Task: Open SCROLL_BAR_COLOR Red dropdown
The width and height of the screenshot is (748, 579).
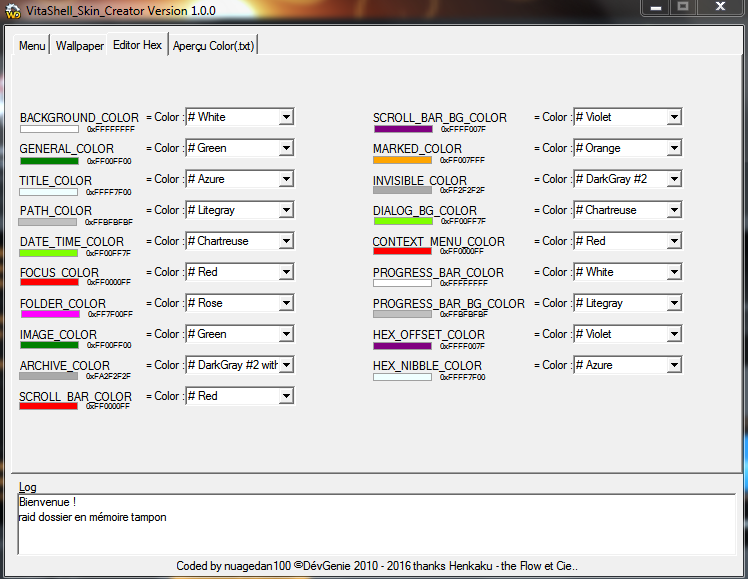Action: pyautogui.click(x=286, y=396)
